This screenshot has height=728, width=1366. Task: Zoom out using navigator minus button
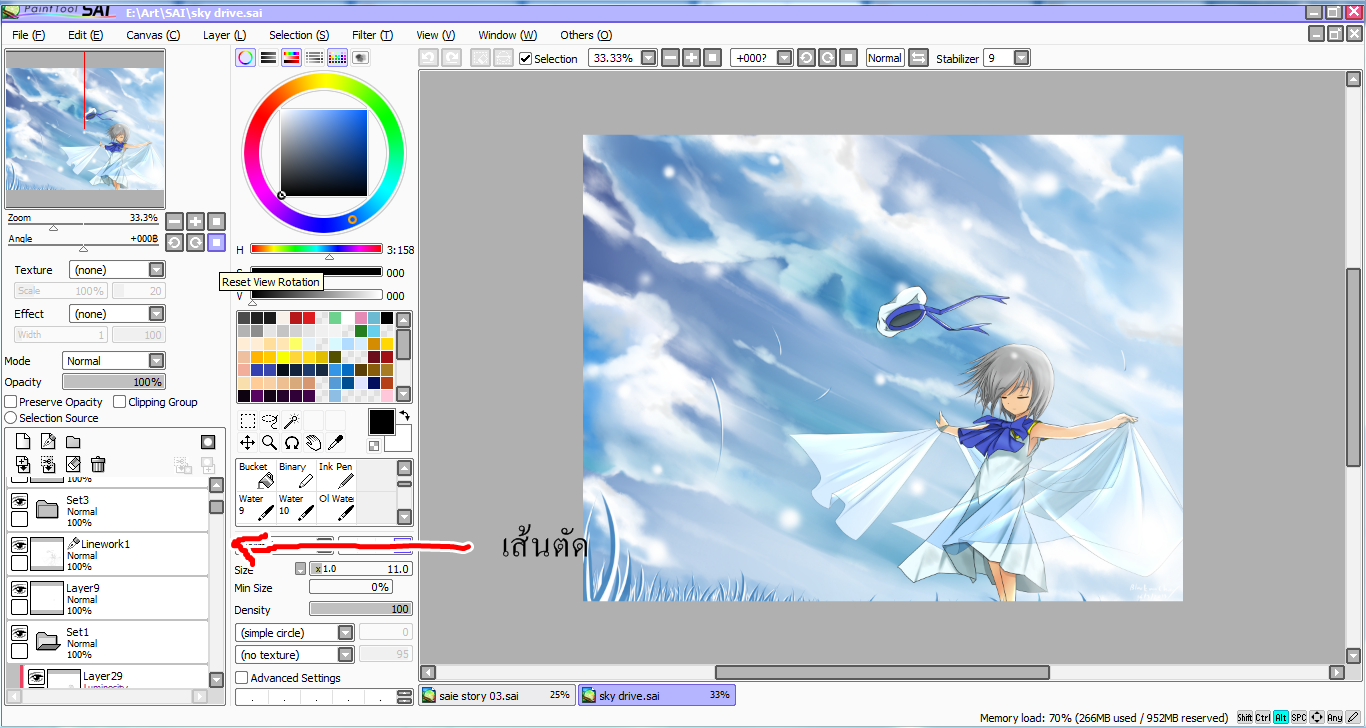click(174, 221)
